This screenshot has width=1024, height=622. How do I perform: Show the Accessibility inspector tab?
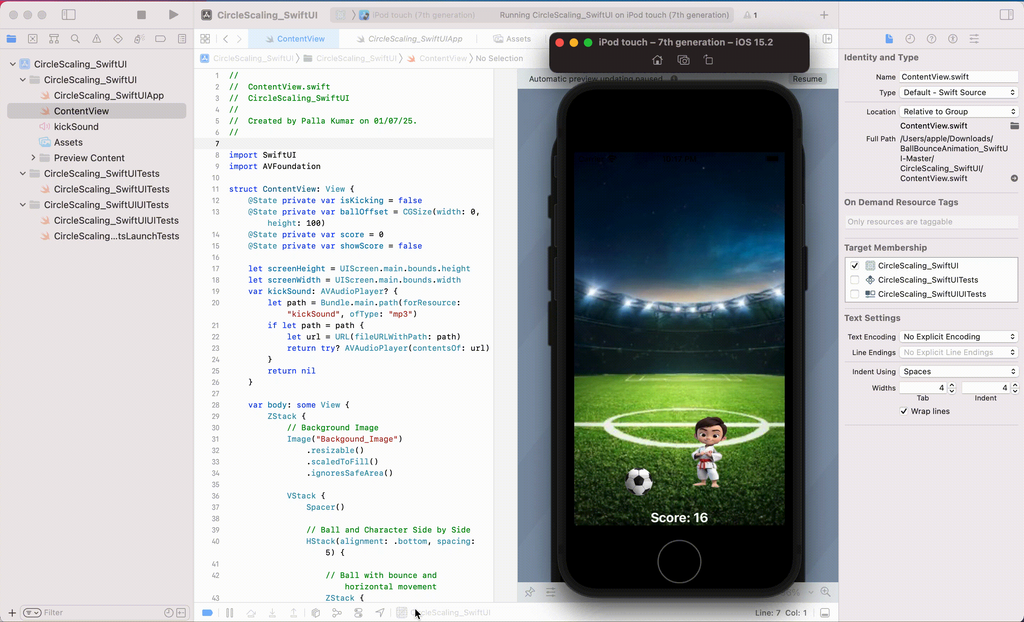pyautogui.click(x=953, y=39)
